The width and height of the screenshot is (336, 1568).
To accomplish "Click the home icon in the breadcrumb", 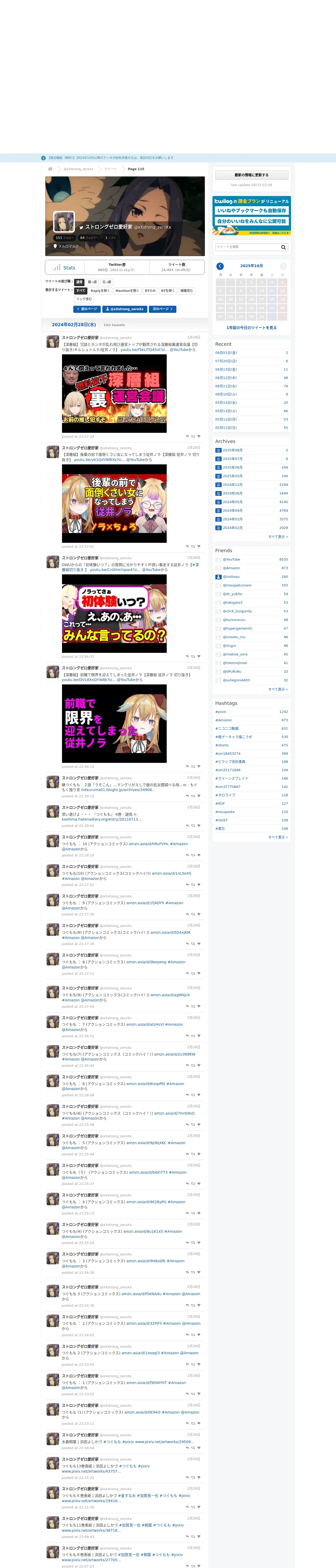I will [50, 169].
